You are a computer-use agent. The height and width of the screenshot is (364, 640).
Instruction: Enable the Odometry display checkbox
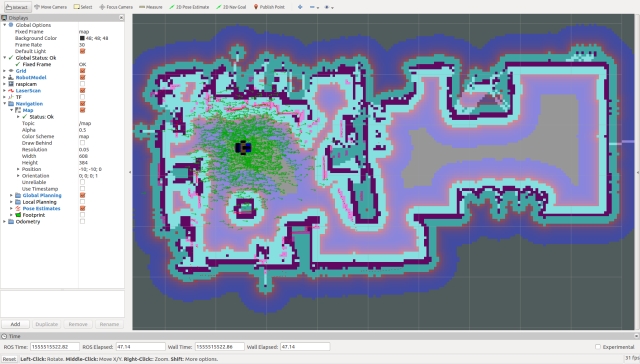click(x=82, y=222)
